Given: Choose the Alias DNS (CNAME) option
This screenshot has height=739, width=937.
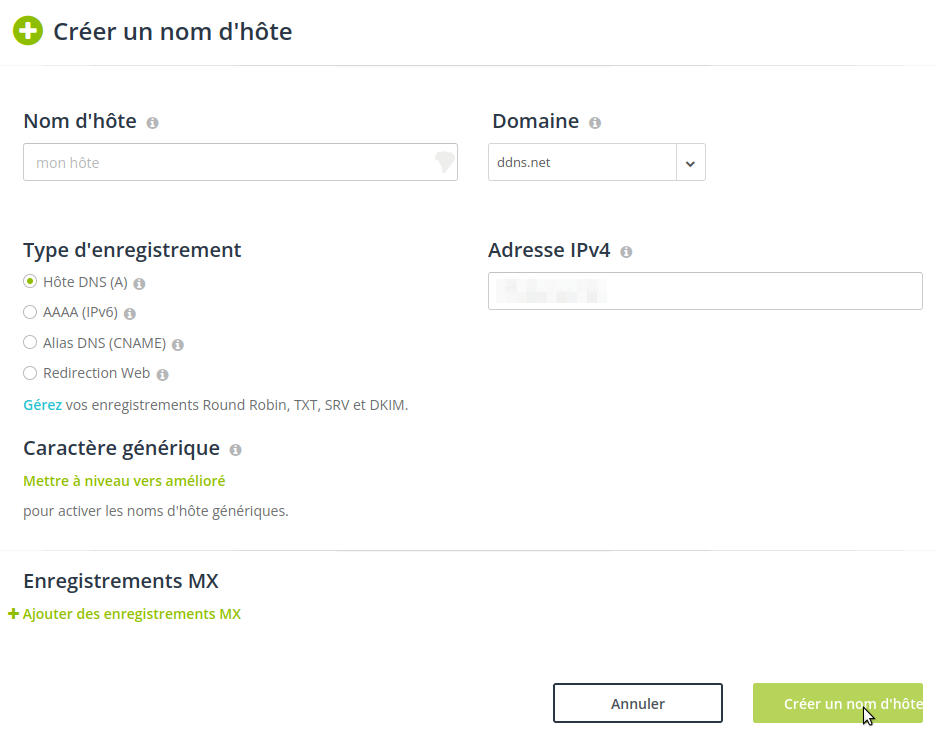Looking at the screenshot, I should (x=30, y=343).
